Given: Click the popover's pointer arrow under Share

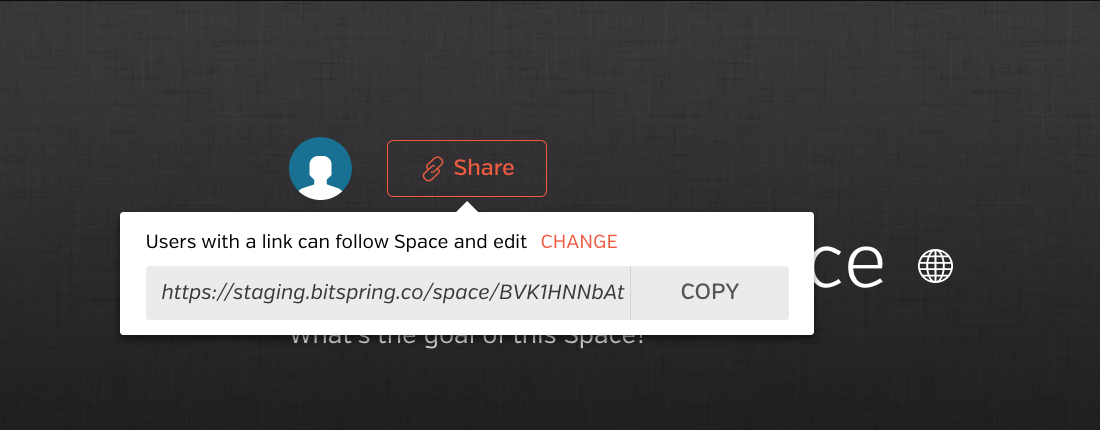Looking at the screenshot, I should coord(467,206).
